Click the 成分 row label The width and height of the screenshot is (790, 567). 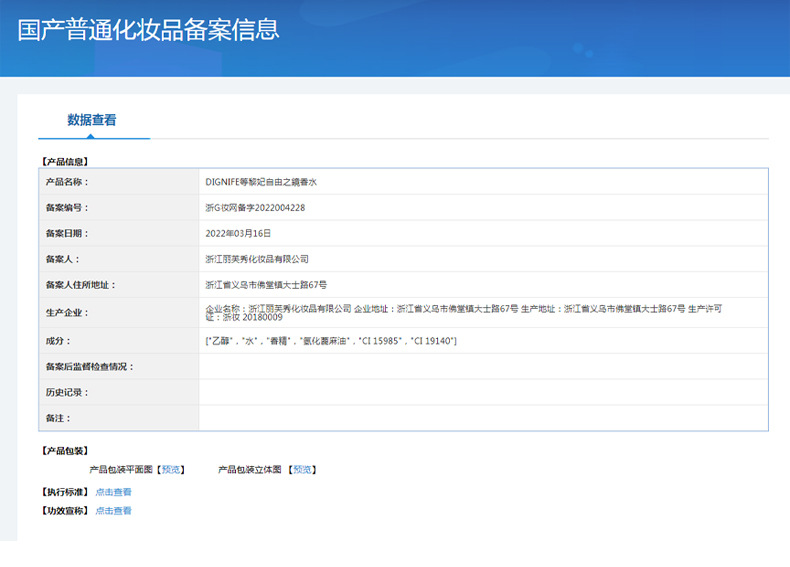tap(58, 341)
